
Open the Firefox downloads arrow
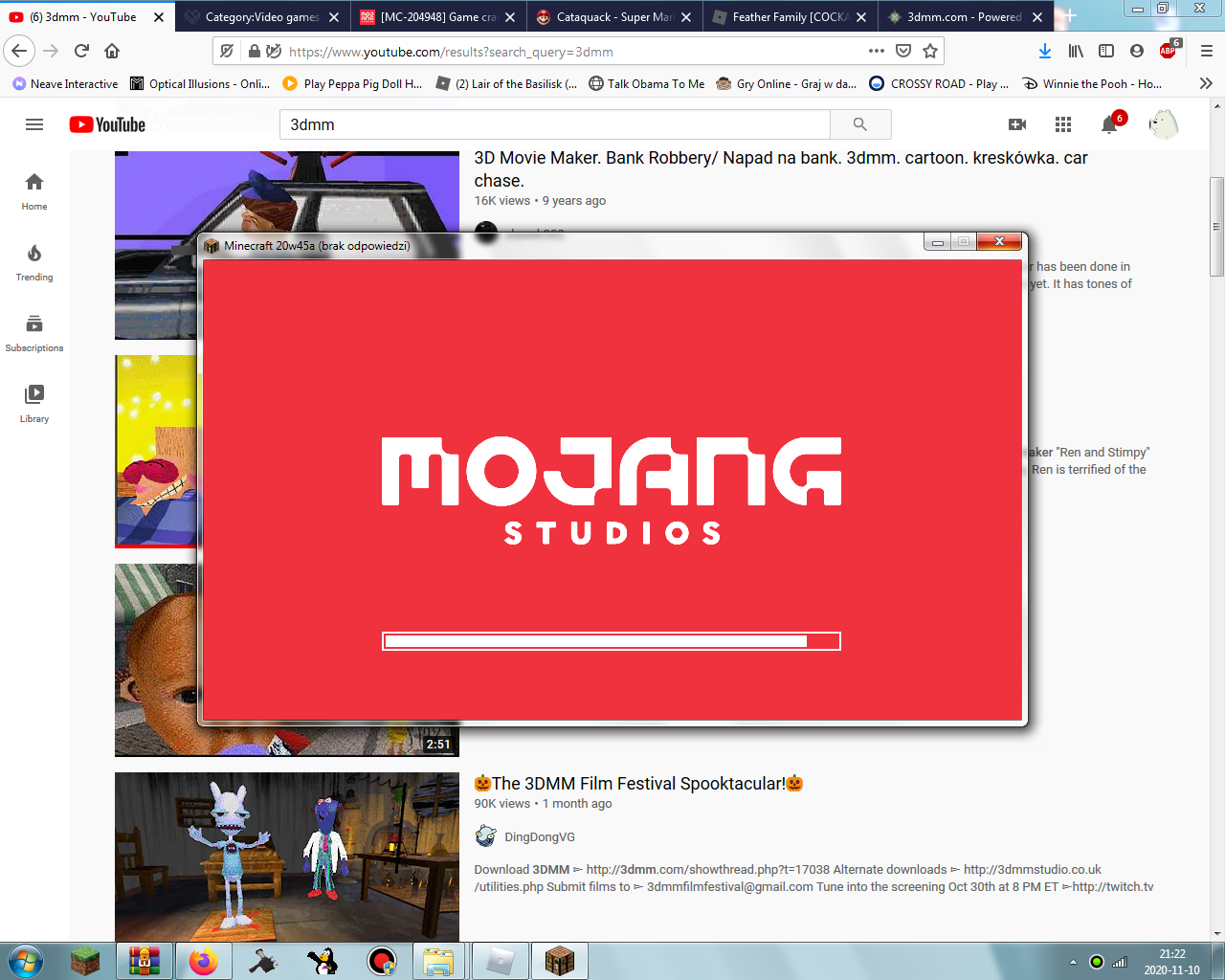click(1044, 51)
